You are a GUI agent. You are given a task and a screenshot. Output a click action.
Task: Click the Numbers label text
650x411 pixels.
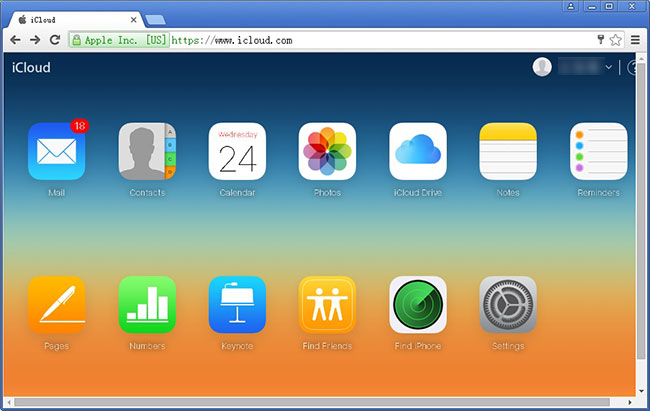point(147,346)
